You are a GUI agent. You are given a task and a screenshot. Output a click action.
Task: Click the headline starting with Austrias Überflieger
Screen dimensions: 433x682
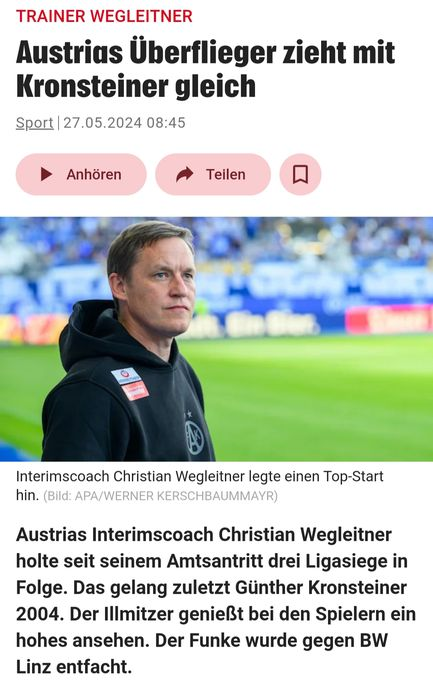pos(205,69)
